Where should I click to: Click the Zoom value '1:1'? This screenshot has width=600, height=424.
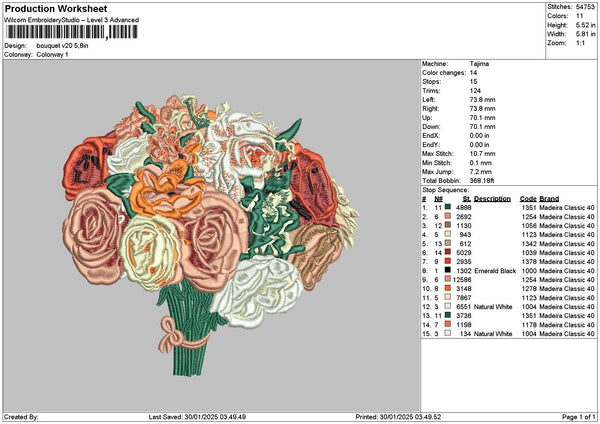point(580,43)
